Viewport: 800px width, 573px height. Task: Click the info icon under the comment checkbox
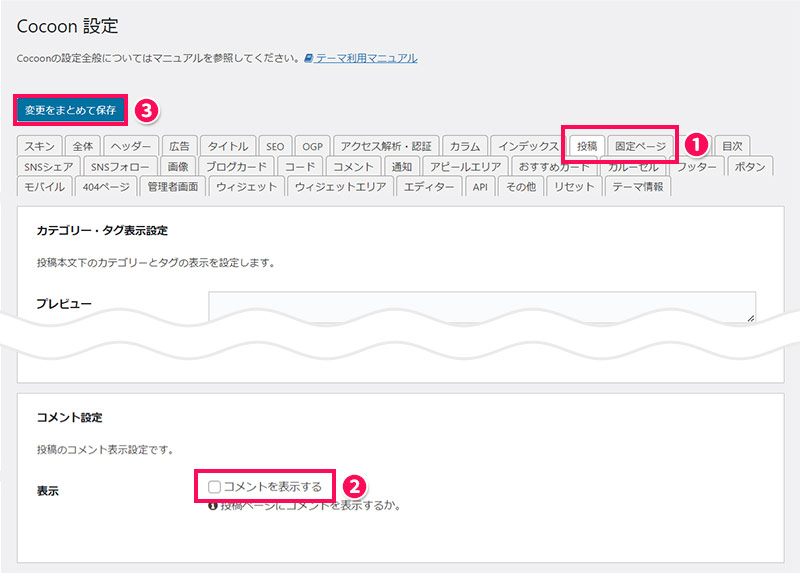coord(213,506)
